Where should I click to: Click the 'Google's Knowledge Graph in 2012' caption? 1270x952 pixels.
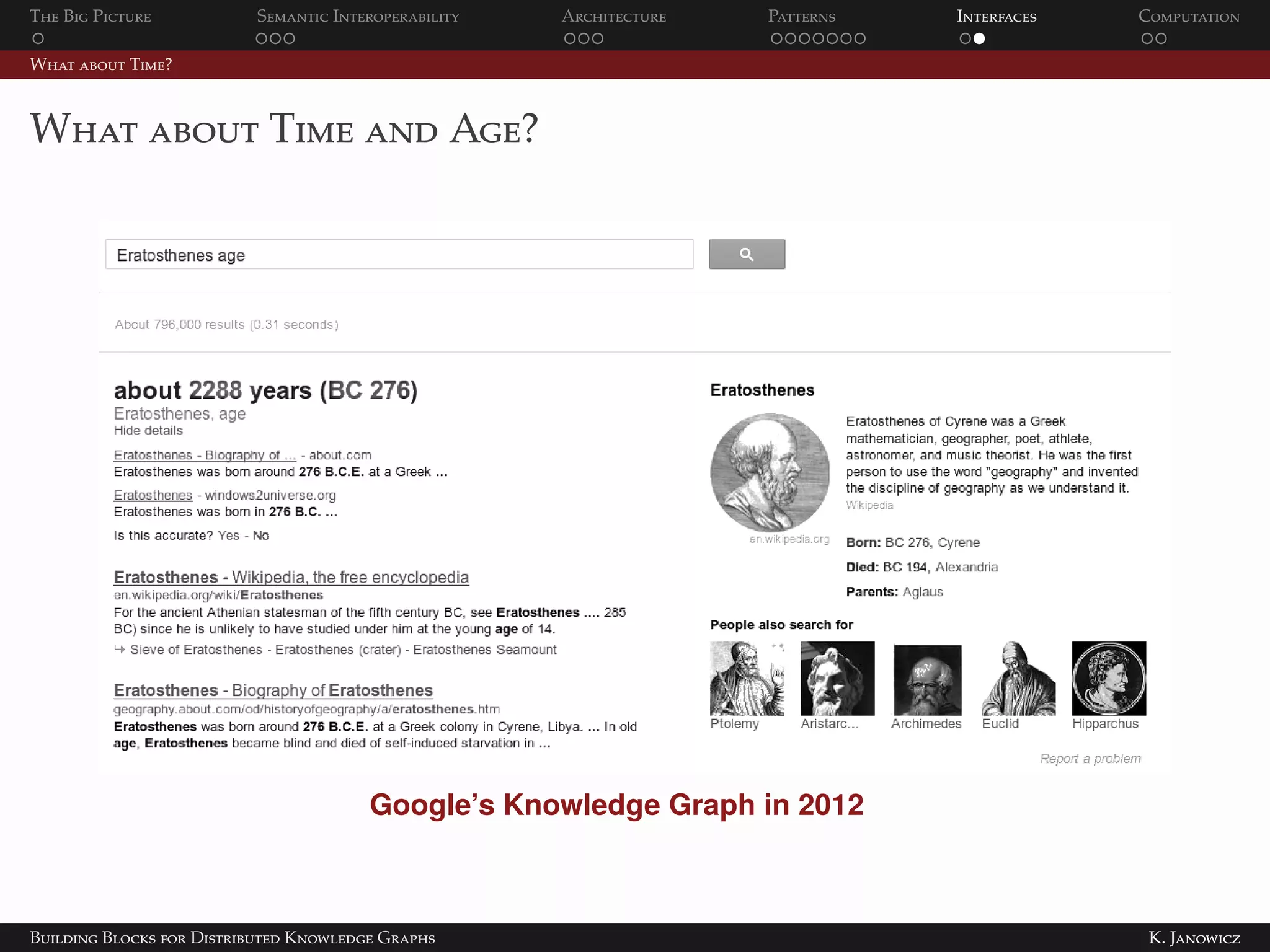pos(616,805)
